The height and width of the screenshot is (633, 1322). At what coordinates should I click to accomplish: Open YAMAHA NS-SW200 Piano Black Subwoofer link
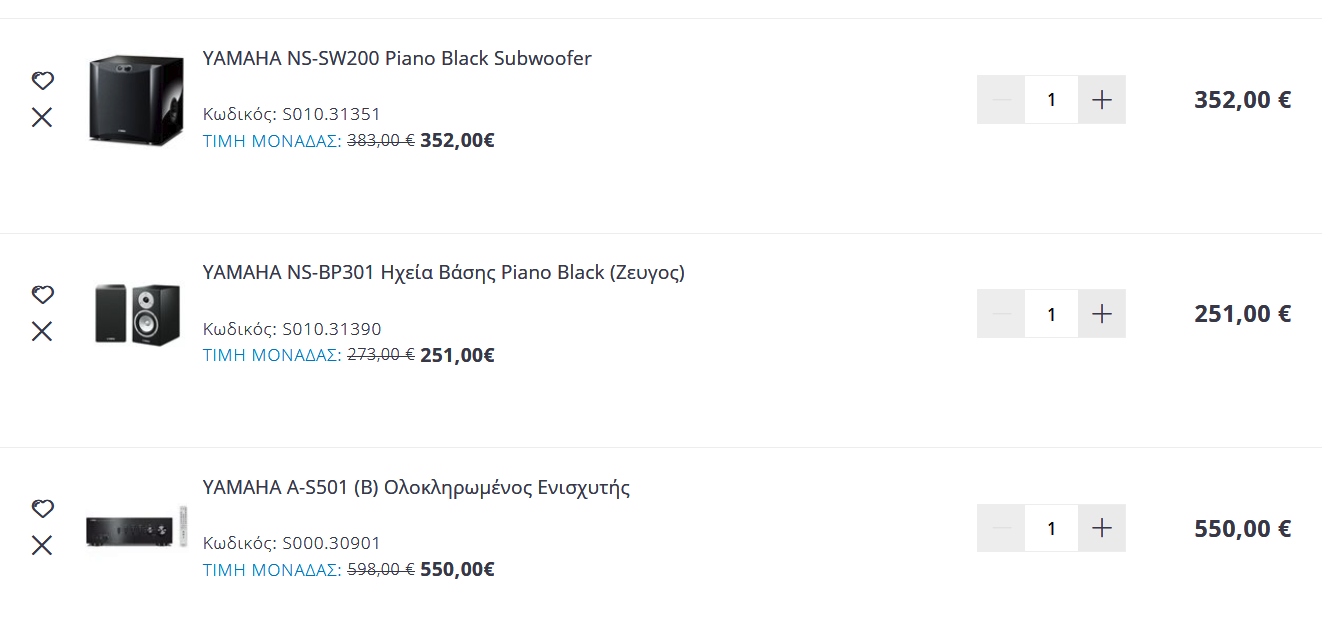397,58
